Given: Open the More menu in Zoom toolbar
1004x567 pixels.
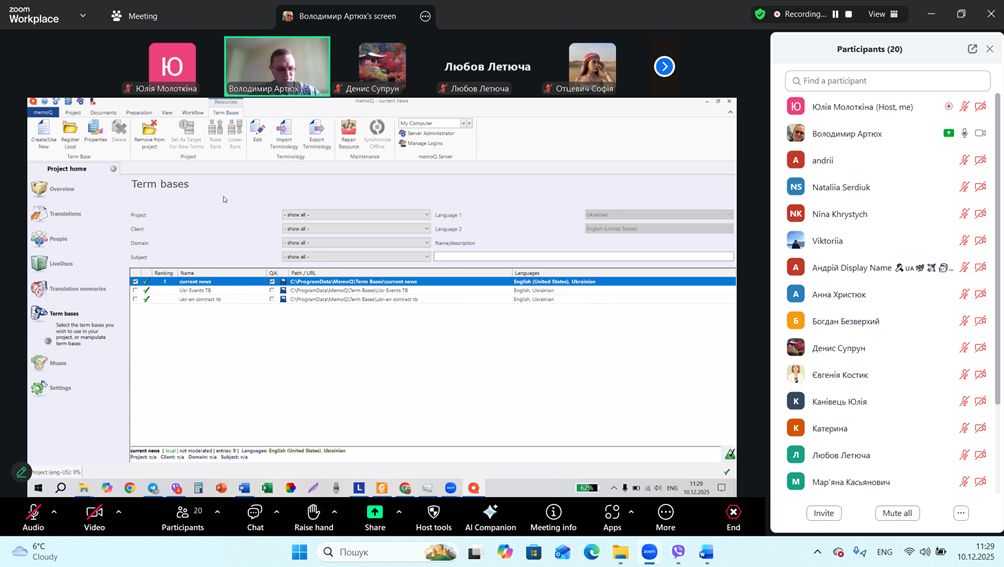Looking at the screenshot, I should pyautogui.click(x=665, y=512).
